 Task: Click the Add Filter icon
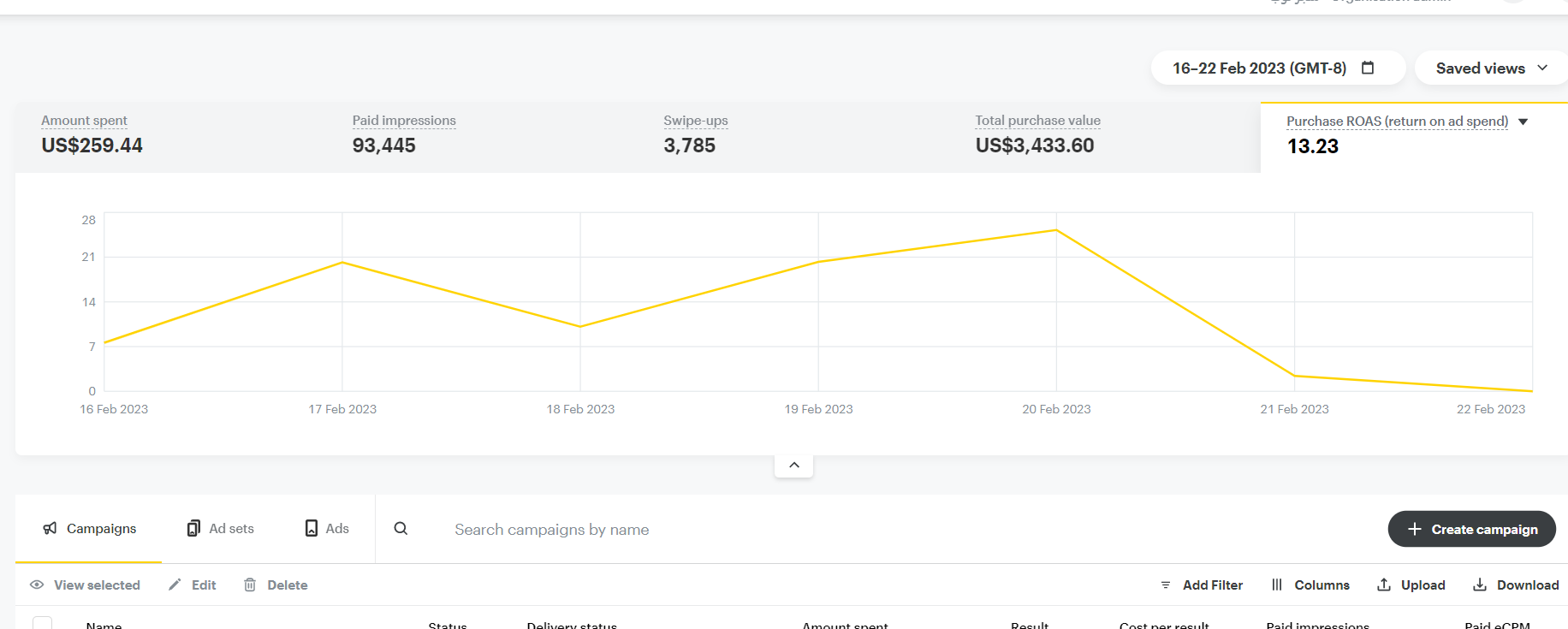coord(1165,585)
